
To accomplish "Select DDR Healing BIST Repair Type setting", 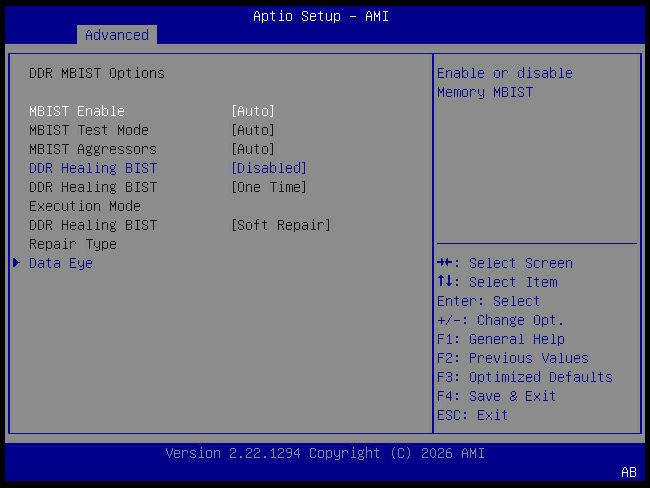I will 93,235.
